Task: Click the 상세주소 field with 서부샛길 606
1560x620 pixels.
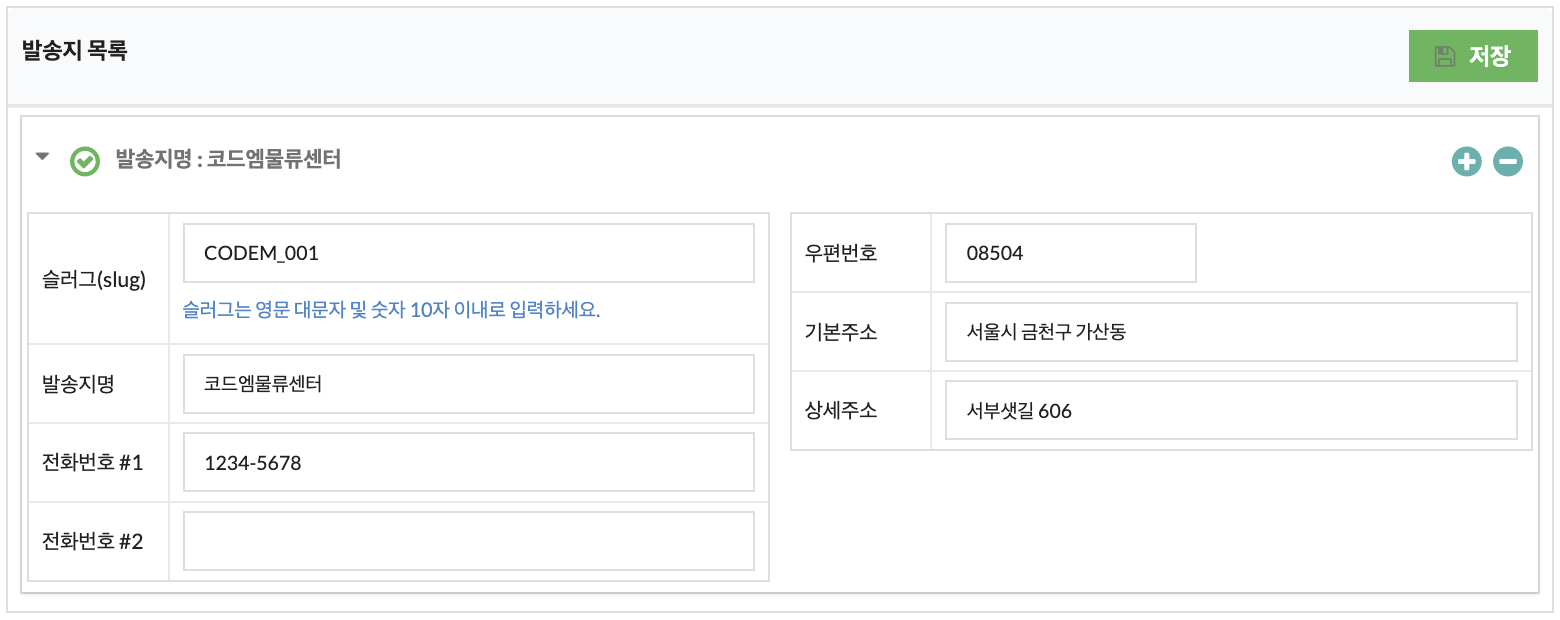Action: (x=1231, y=410)
